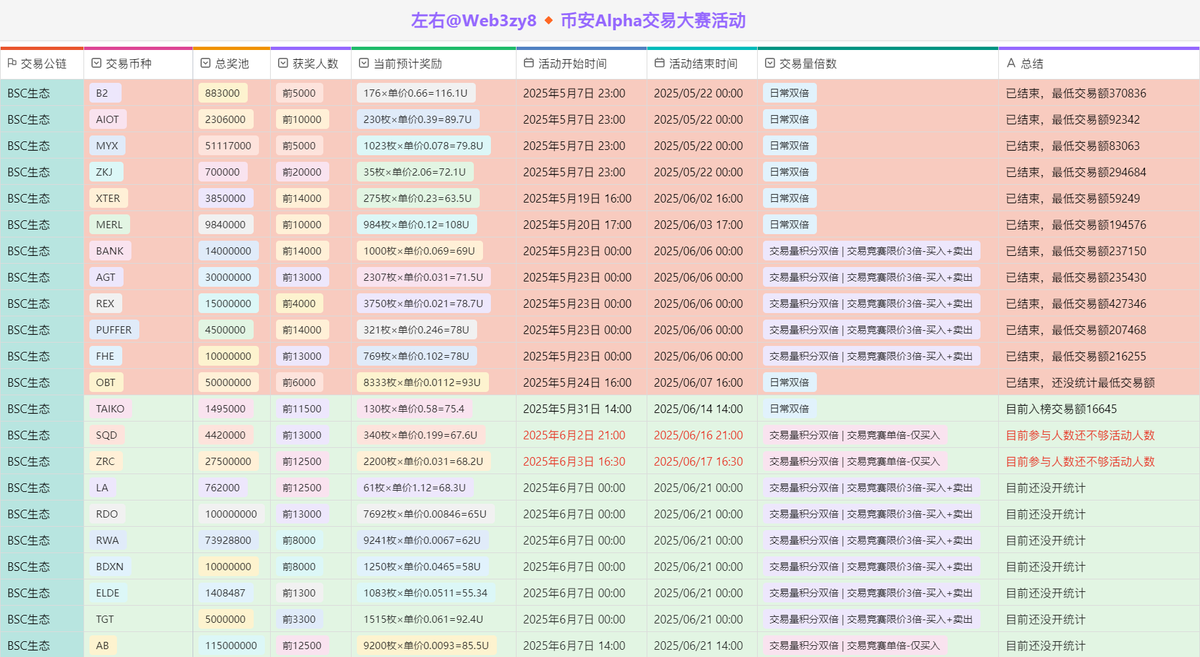1200x657 pixels.
Task: Click the 前6000 winners tag
Action: pos(299,382)
